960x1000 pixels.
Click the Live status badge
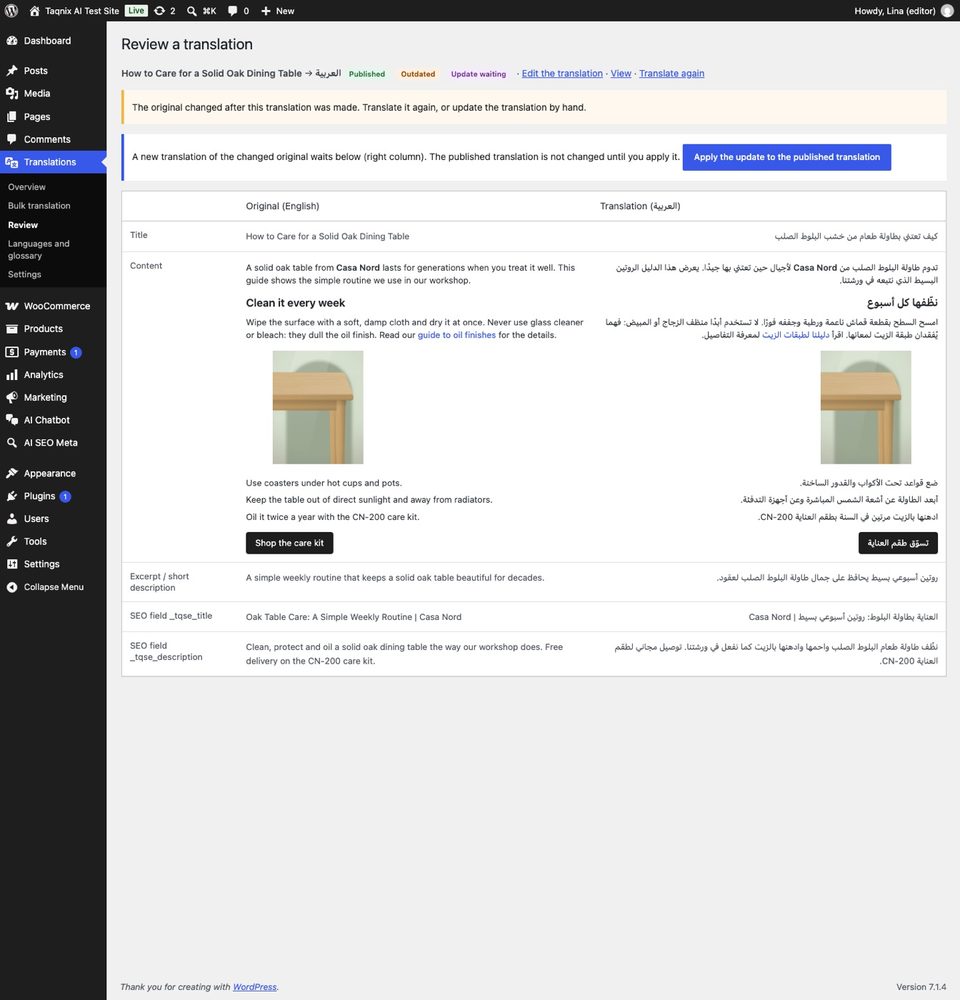pyautogui.click(x=136, y=11)
